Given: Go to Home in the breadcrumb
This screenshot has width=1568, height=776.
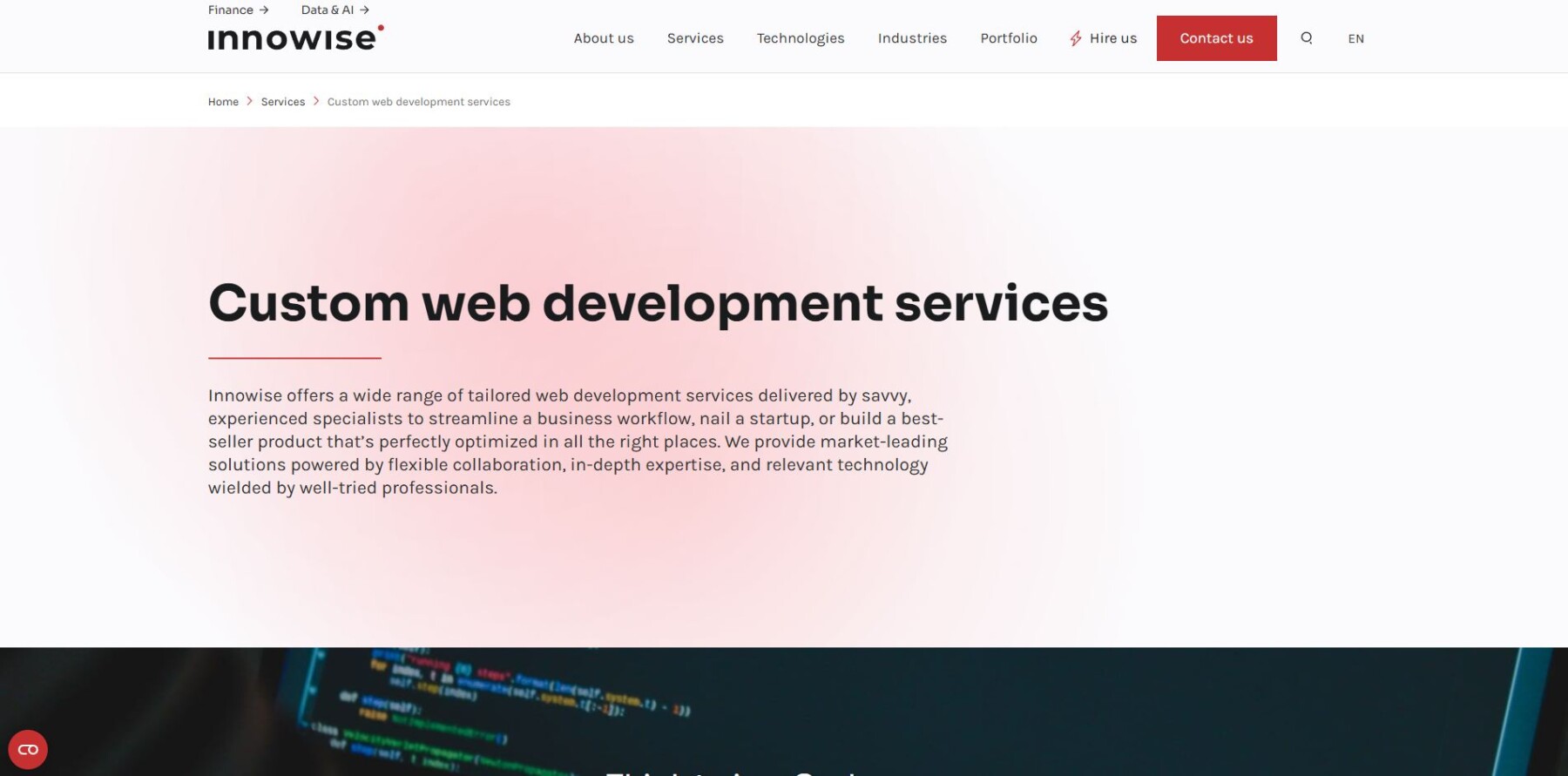Looking at the screenshot, I should tap(223, 102).
